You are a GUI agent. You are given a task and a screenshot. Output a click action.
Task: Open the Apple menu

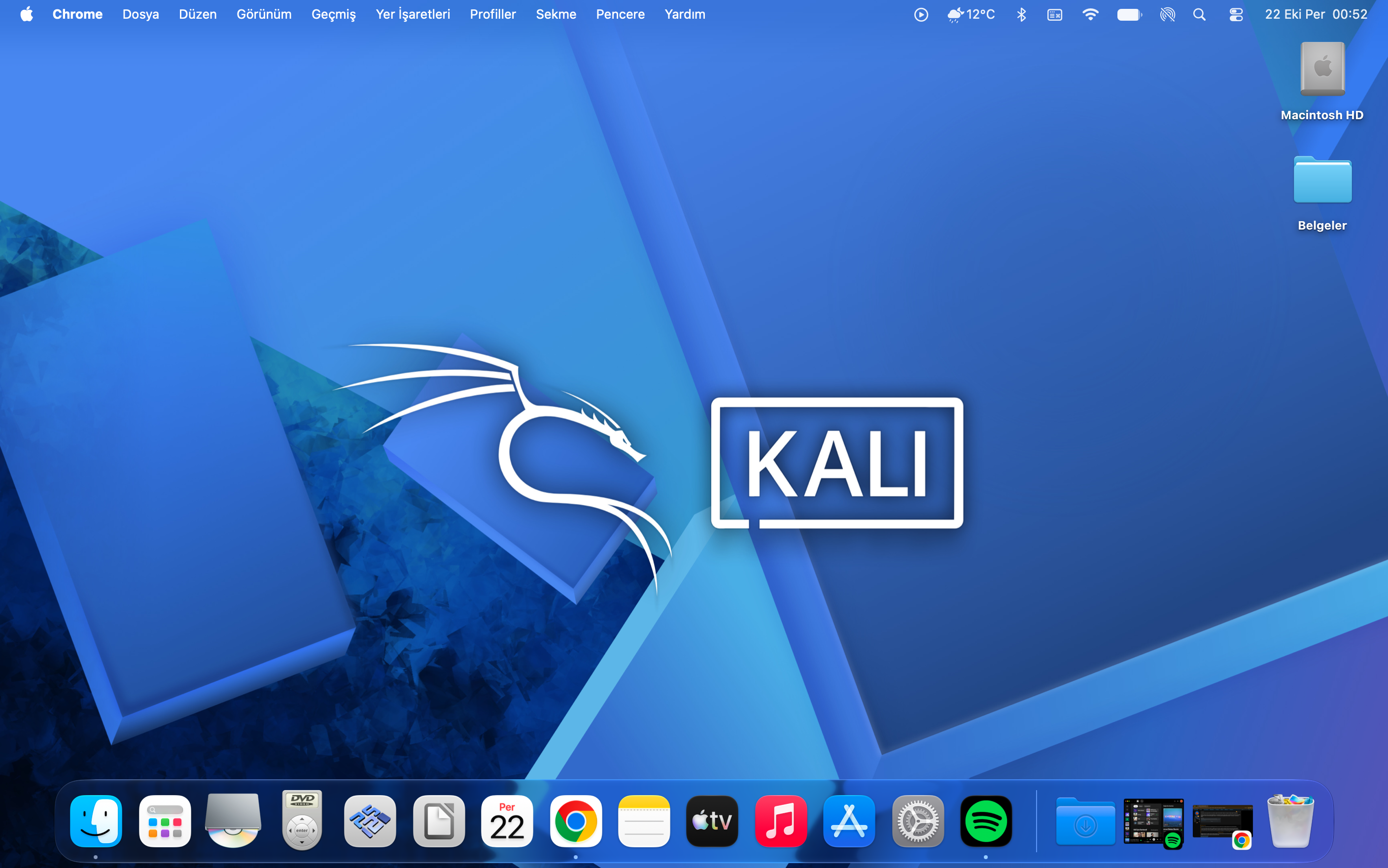click(x=27, y=14)
